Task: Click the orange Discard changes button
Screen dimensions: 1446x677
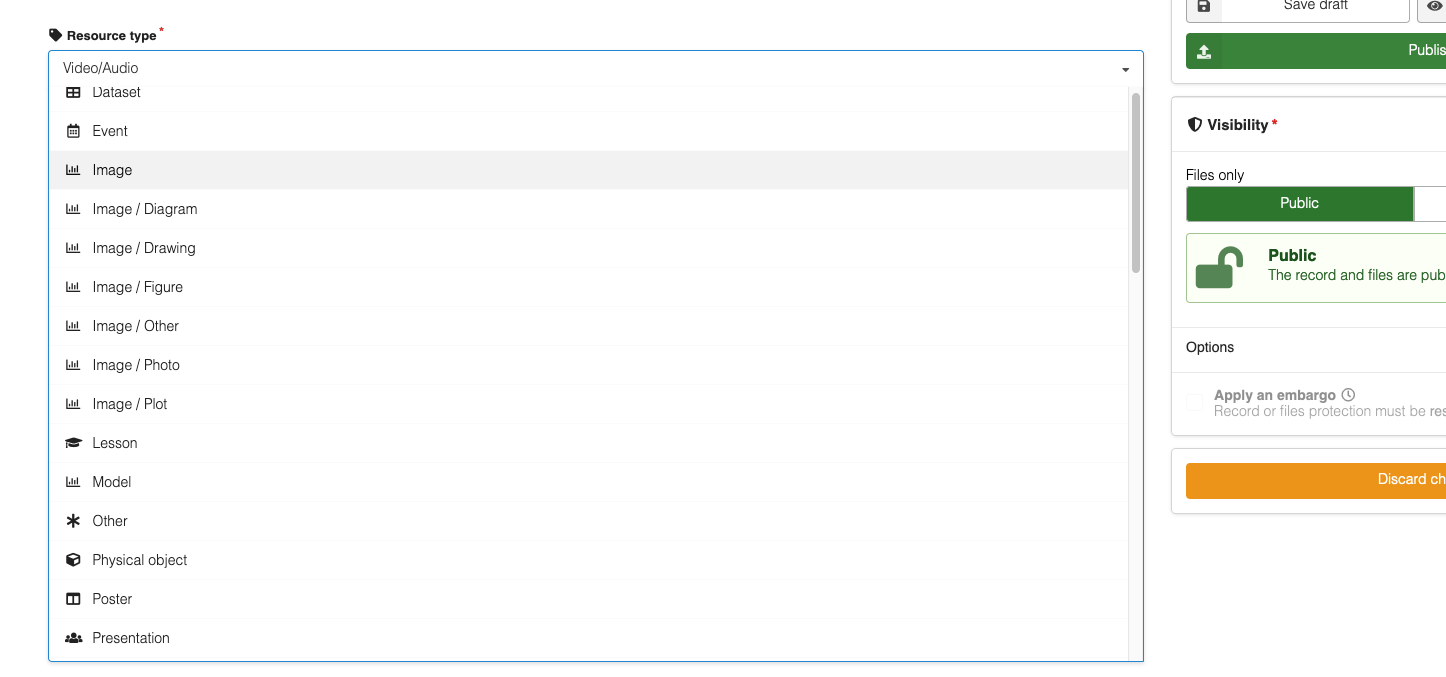Action: 1315,480
